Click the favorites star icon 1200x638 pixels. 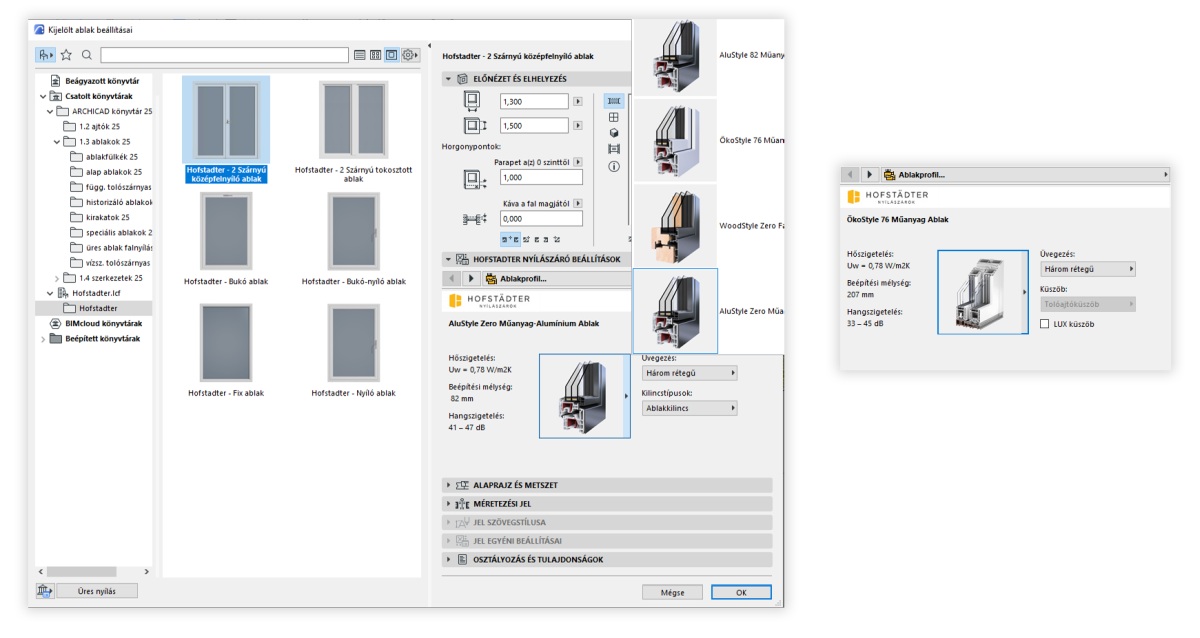tap(67, 55)
